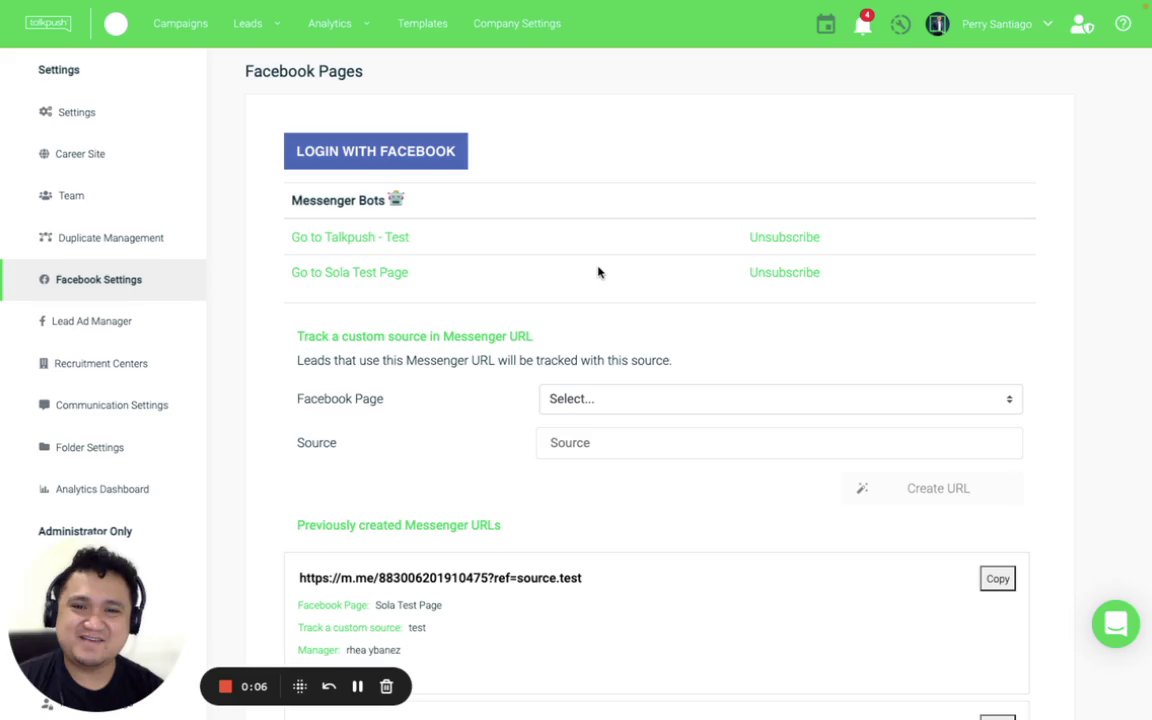Viewport: 1152px width, 720px height.
Task: Click Perry Santiago's profile avatar
Action: click(x=937, y=24)
